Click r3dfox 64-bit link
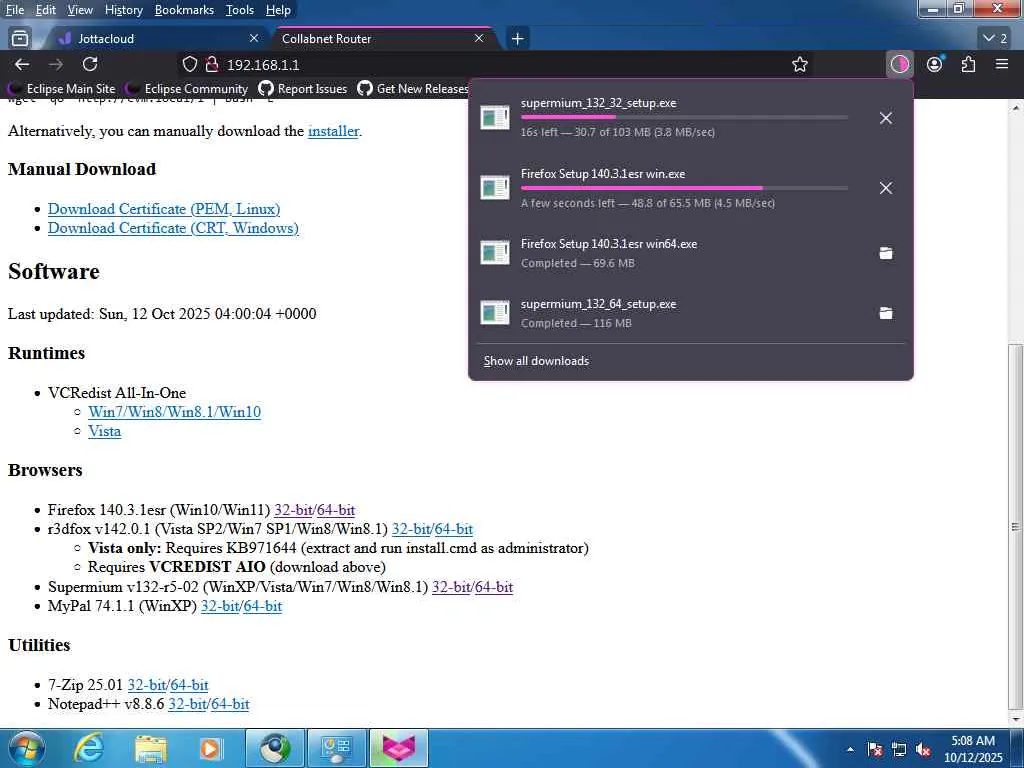The width and height of the screenshot is (1024, 768). pyautogui.click(x=453, y=529)
